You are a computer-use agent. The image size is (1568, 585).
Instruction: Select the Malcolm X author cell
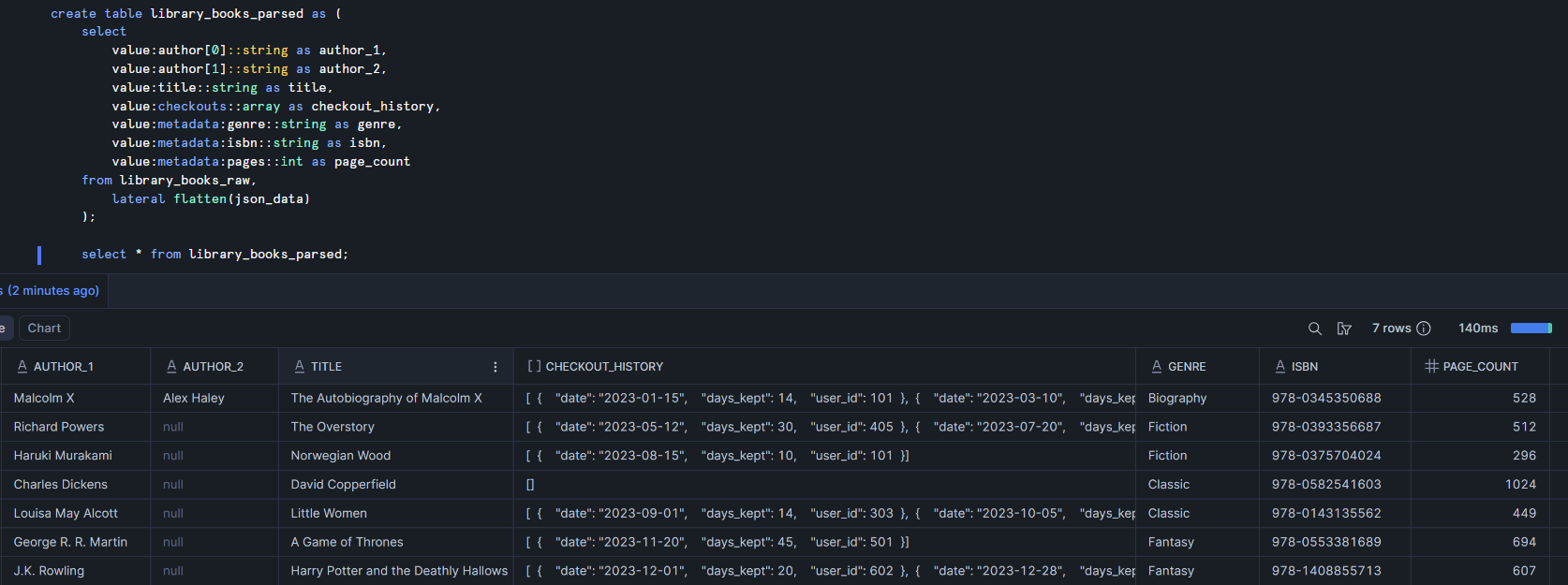click(x=44, y=398)
